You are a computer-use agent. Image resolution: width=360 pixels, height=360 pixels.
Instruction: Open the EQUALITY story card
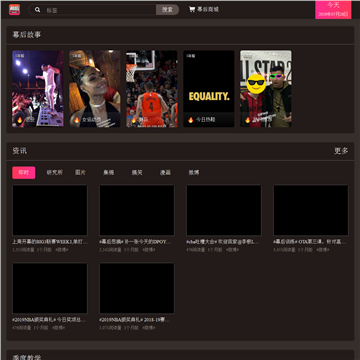(x=209, y=89)
